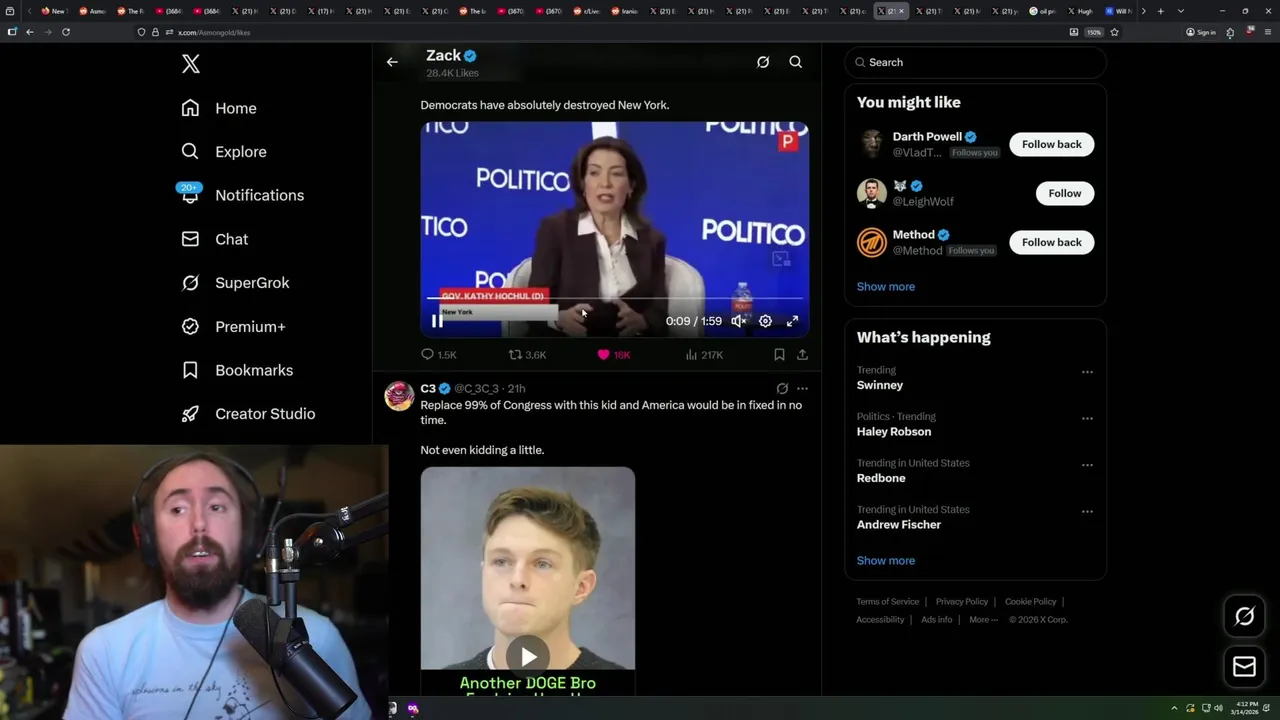Open SuperGrok in sidebar
Image resolution: width=1280 pixels, height=720 pixels.
pos(235,283)
